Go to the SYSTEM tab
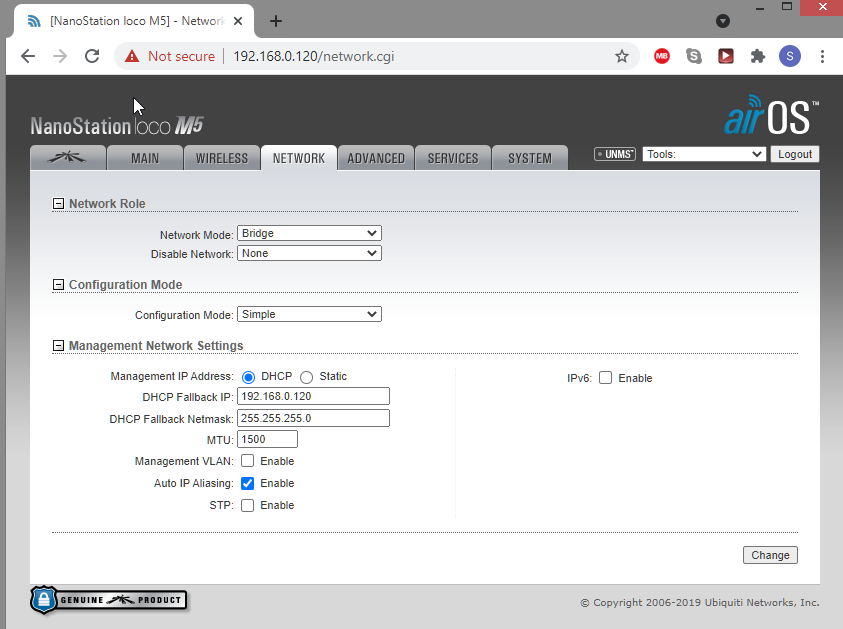This screenshot has width=843, height=629. click(530, 158)
